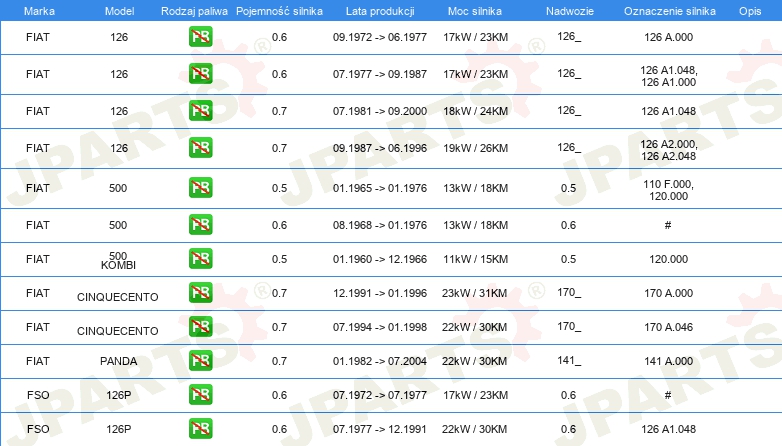Image resolution: width=782 pixels, height=446 pixels.
Task: Click the Pojemność silnika column header
Action: pos(279,11)
